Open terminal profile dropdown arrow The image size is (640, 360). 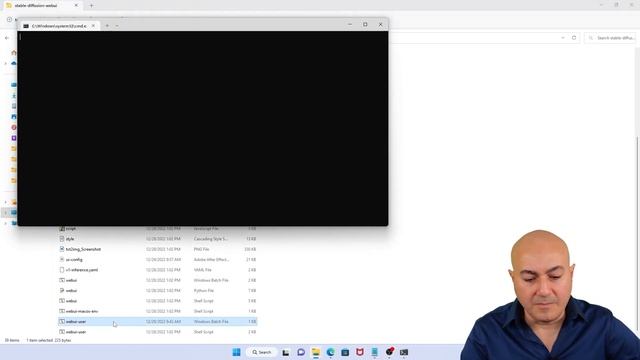click(x=117, y=26)
